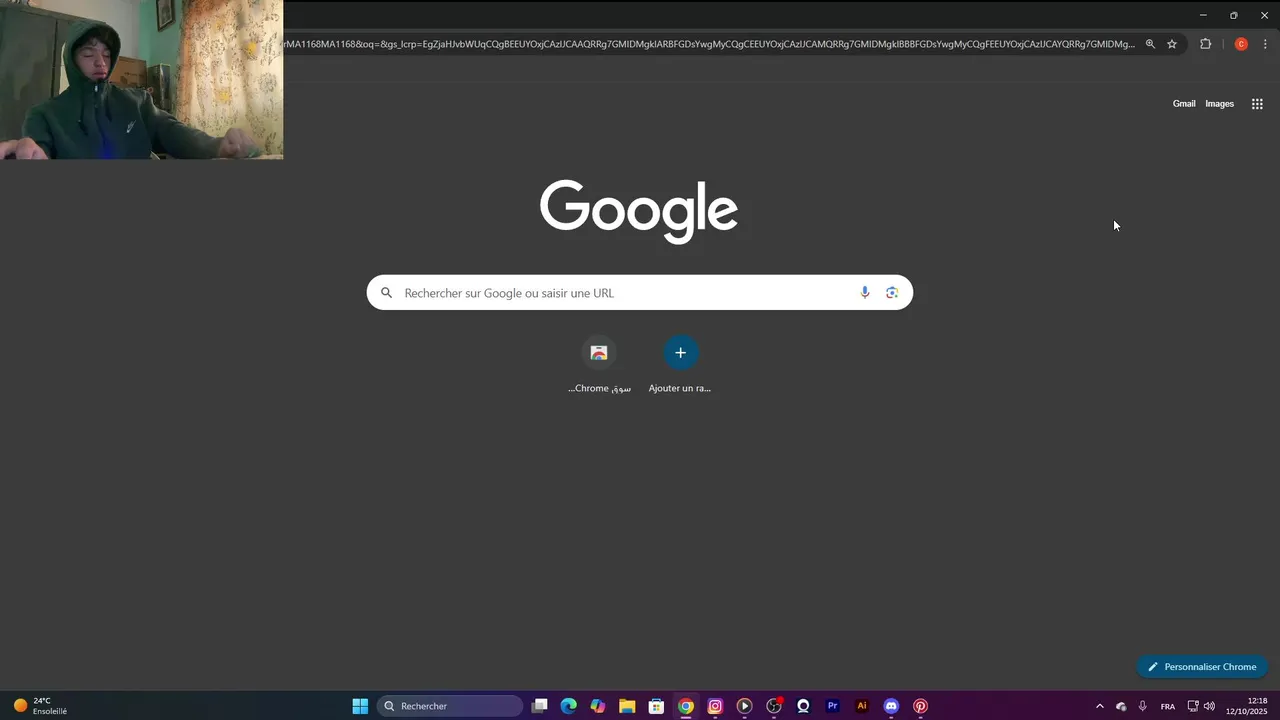Viewport: 1280px width, 720px height.
Task: Click the search magnifier inside Google search box
Action: coord(386,293)
